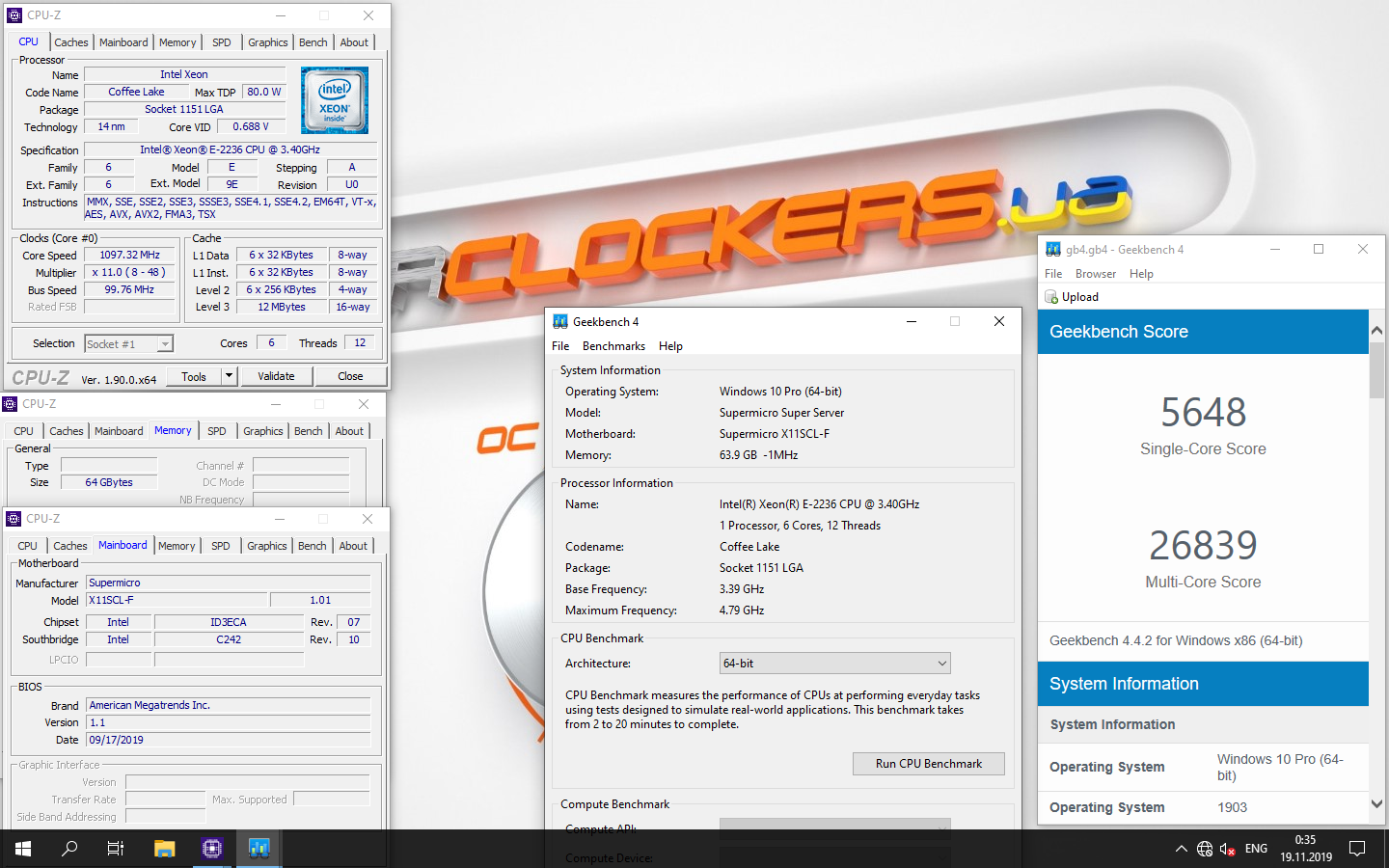Open the About tab in the top CPU-Z window
Viewport: 1389px width, 868px height.
[354, 42]
